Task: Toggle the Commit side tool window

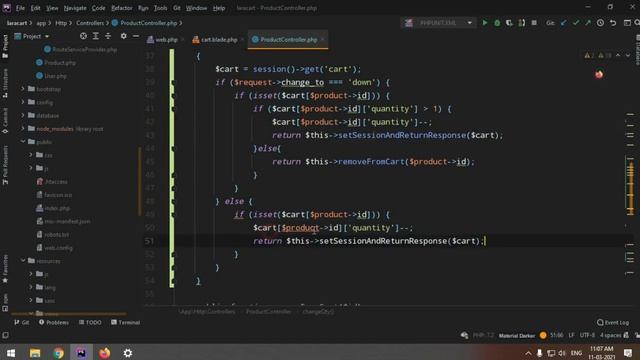Action: click(x=5, y=121)
